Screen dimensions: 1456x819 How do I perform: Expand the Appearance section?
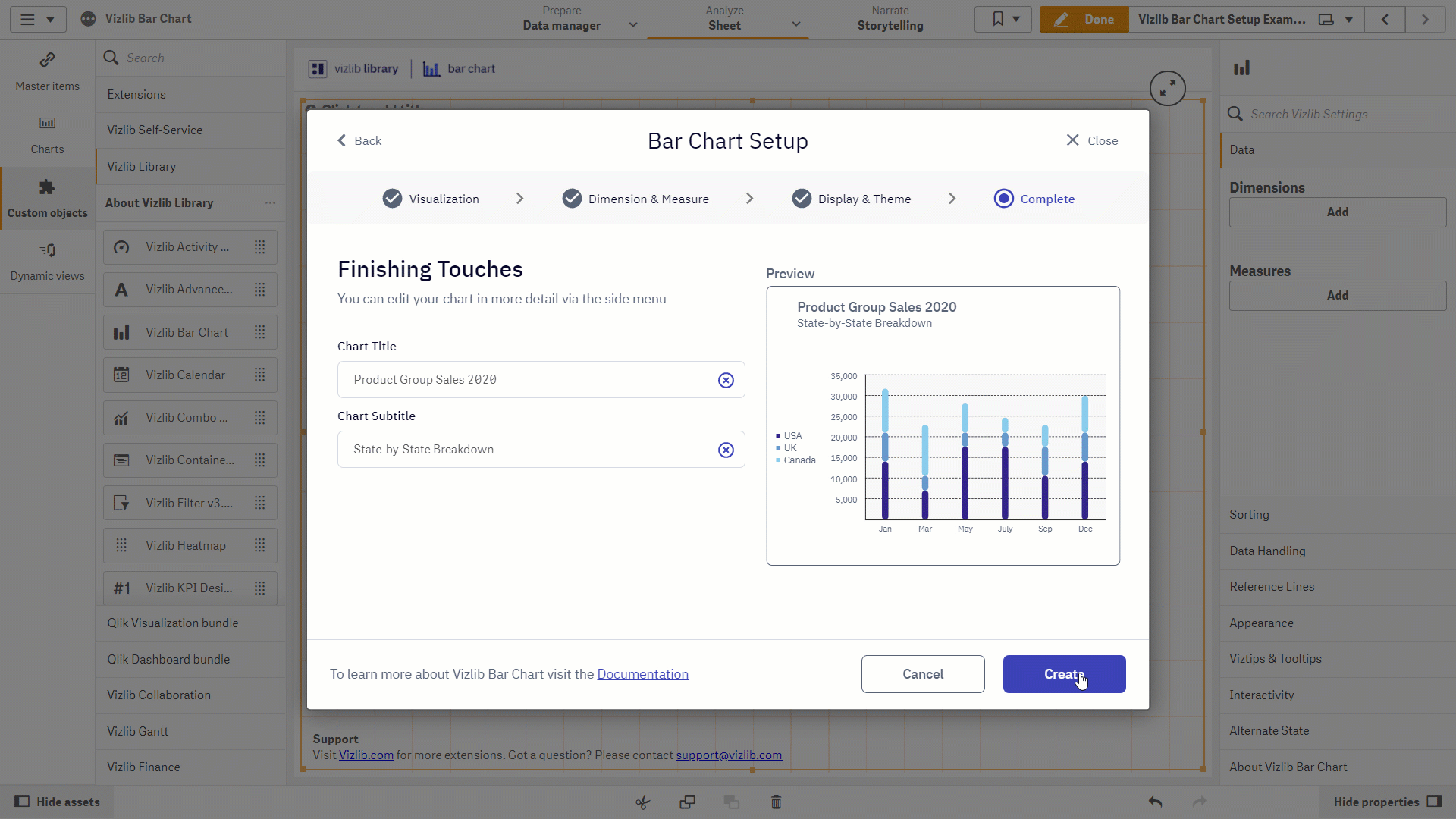tap(1338, 623)
